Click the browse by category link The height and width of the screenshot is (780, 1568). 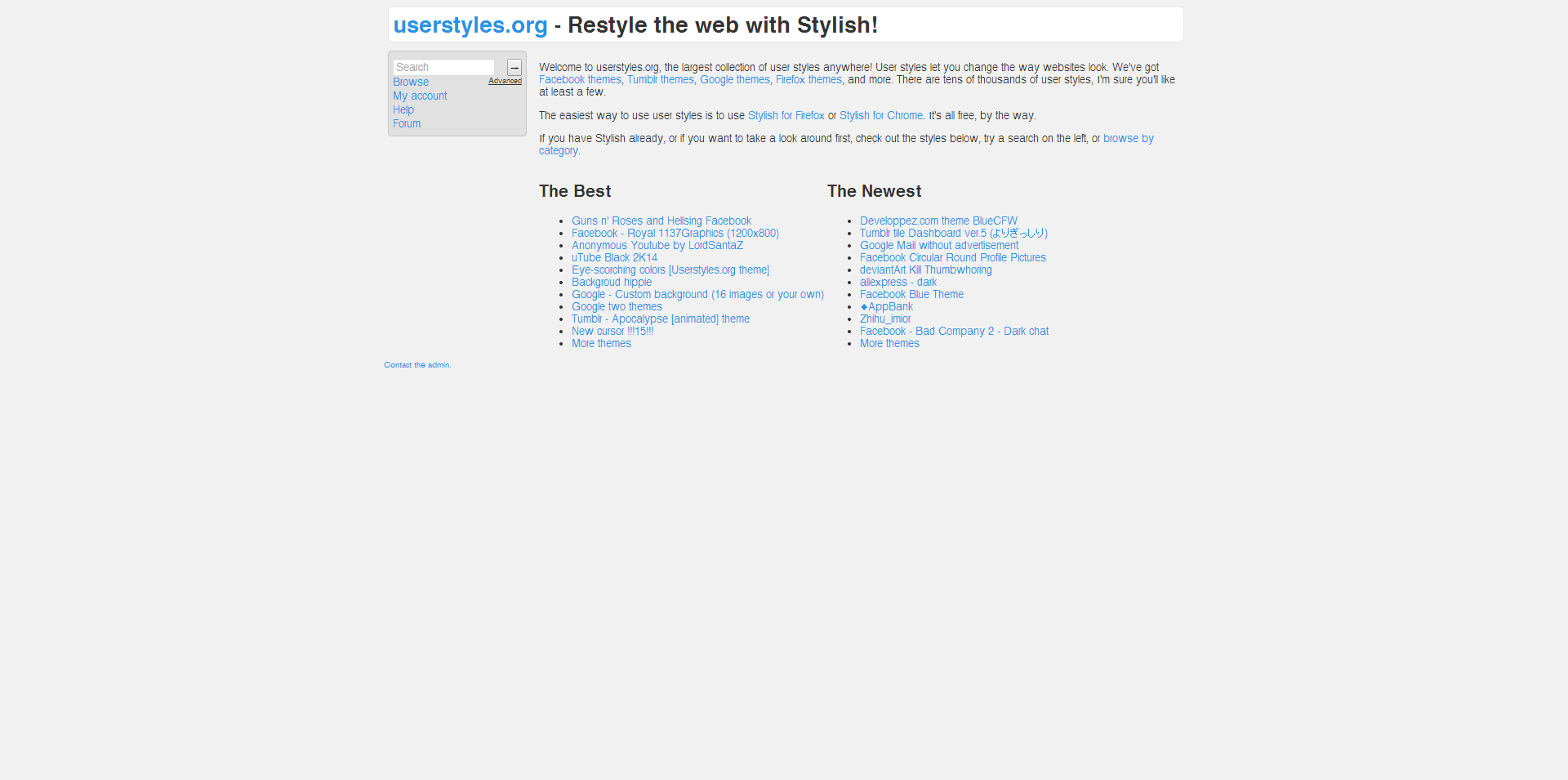(x=1129, y=138)
